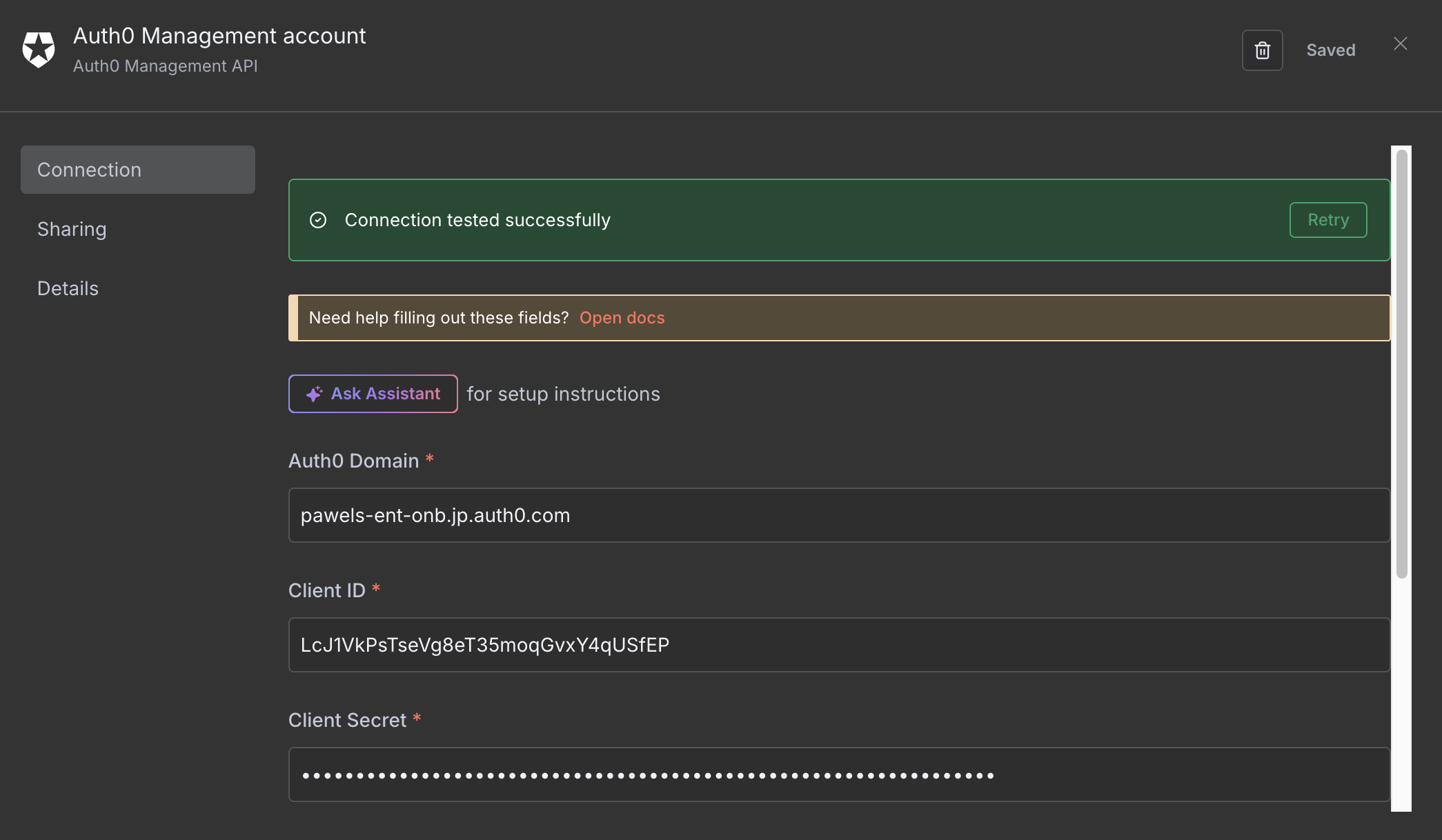Click the Auth0 Management account title

click(x=219, y=36)
